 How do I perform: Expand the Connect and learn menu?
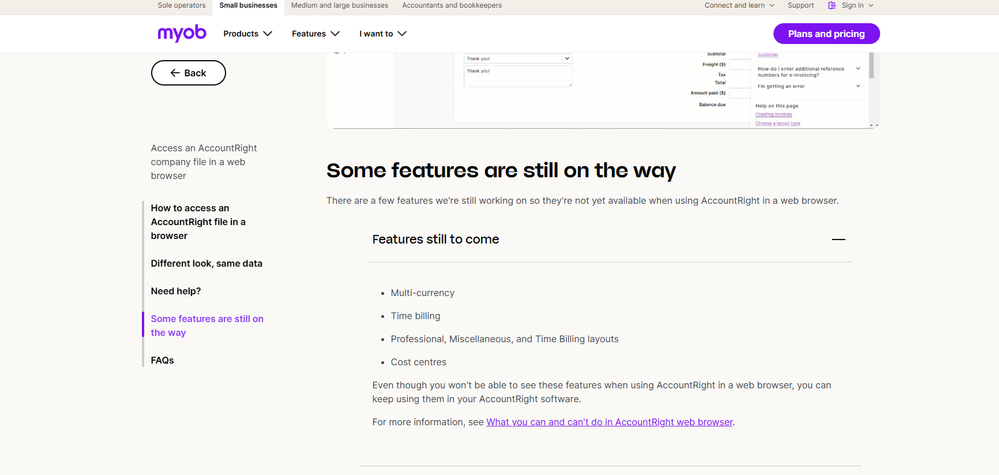click(x=740, y=6)
